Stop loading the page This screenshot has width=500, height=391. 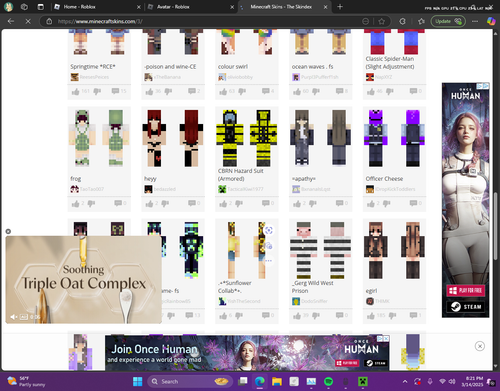coord(28,21)
